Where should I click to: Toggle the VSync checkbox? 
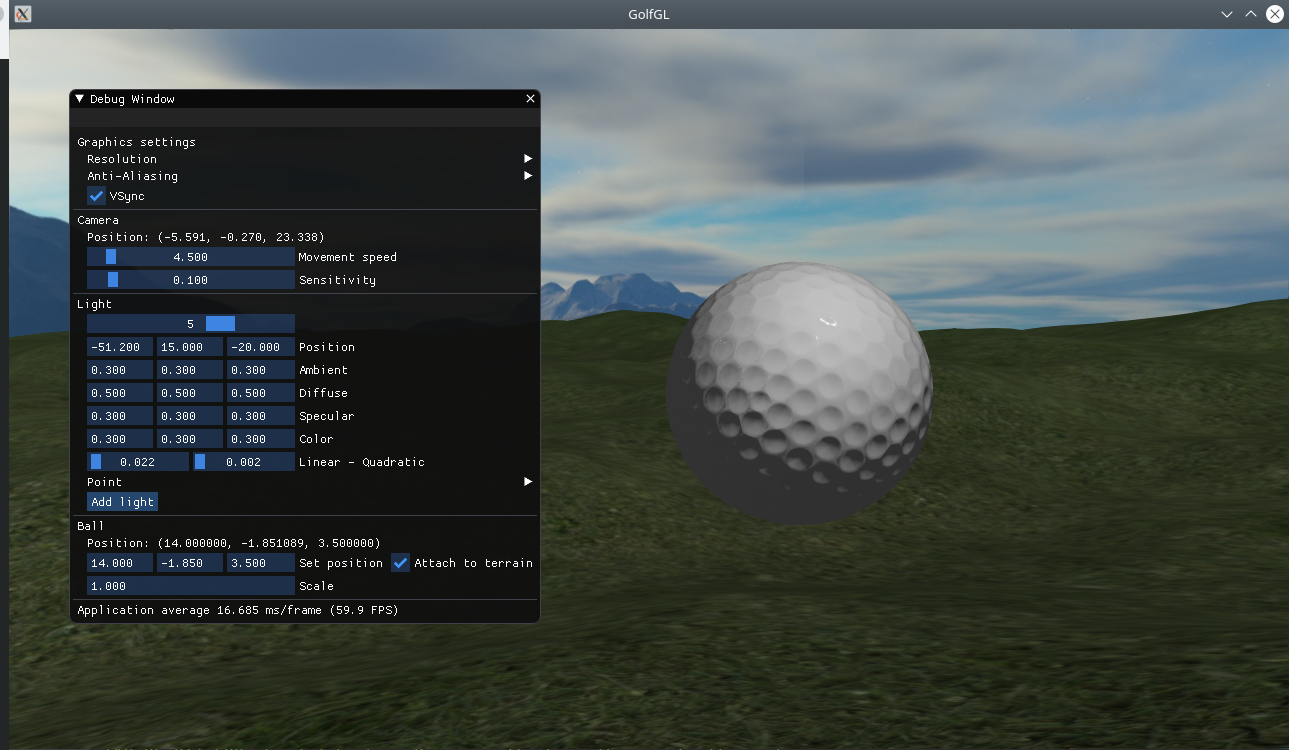96,196
